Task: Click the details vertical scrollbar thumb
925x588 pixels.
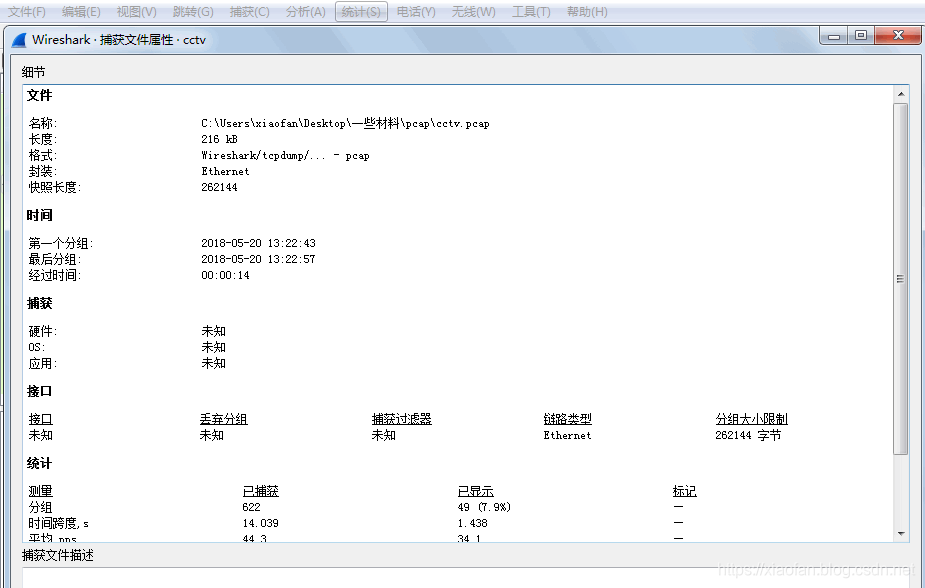Action: click(x=901, y=279)
